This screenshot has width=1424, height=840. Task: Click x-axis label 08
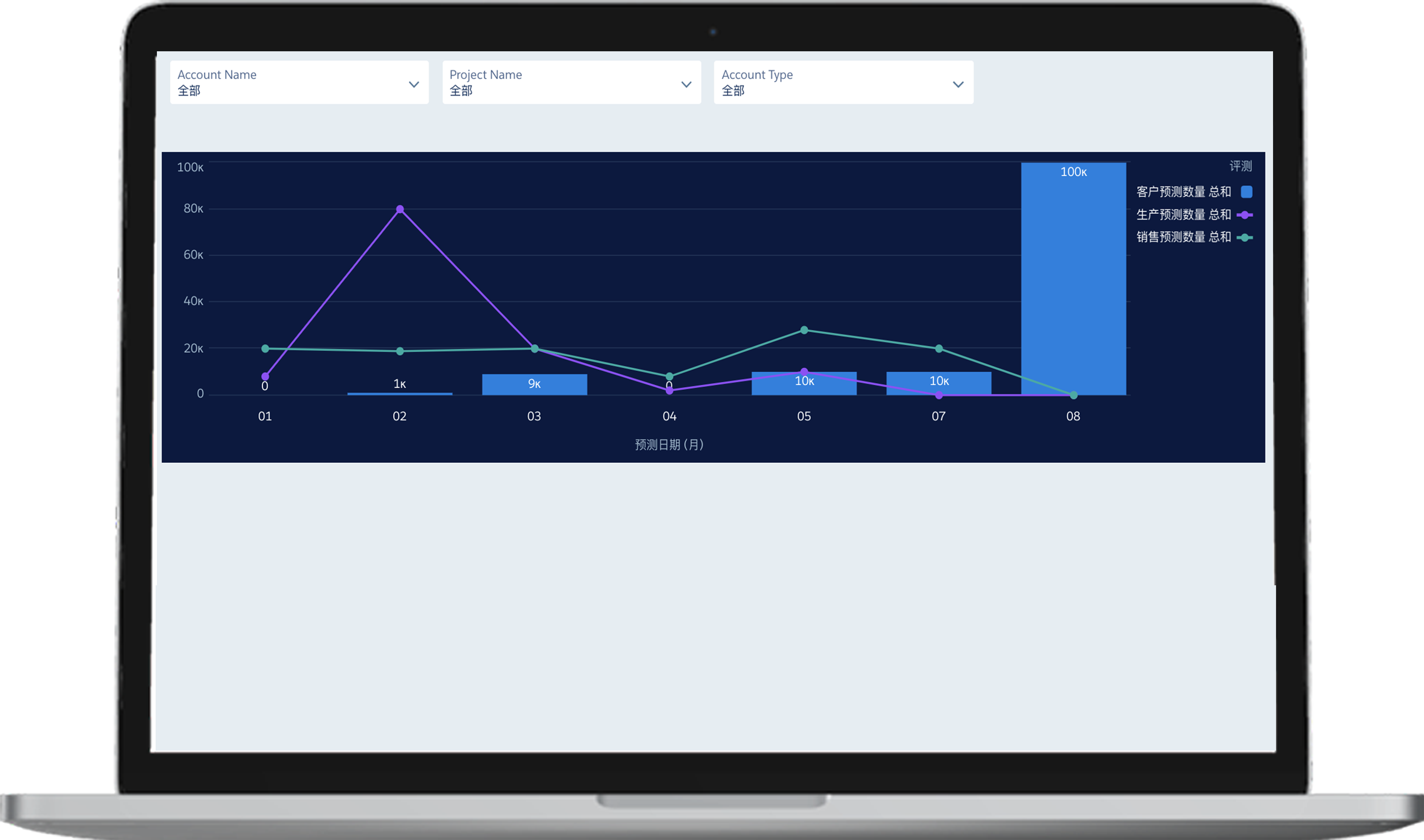coord(1073,417)
